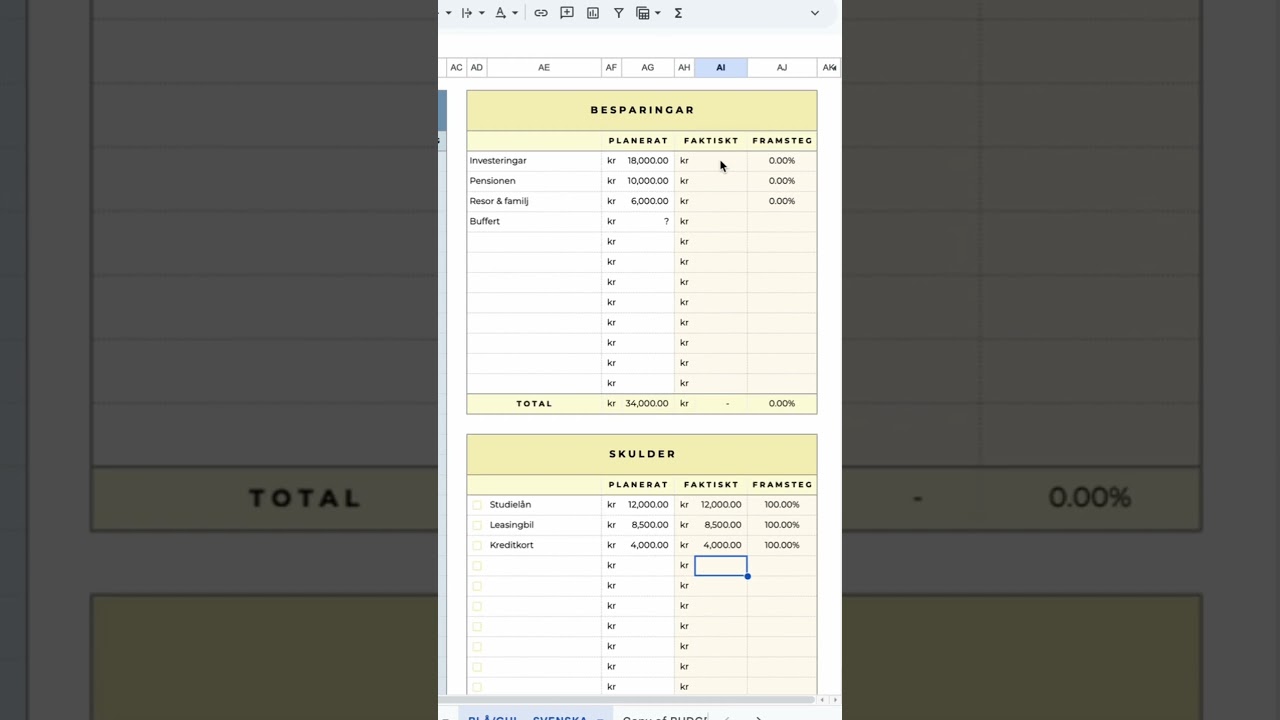Open the filter views dropdown arrow
Image resolution: width=1280 pixels, height=720 pixels.
click(657, 13)
